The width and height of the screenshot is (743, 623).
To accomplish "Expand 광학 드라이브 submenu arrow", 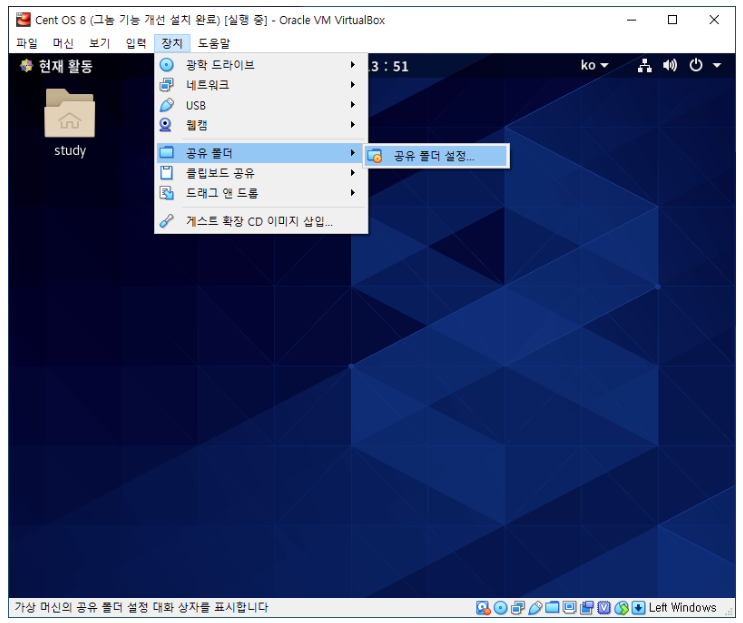I will click(353, 64).
